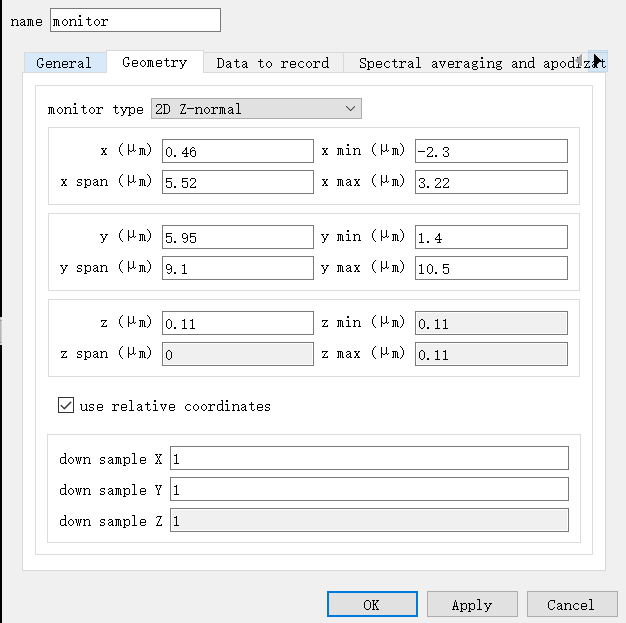
Task: Click the Apply button
Action: coord(471,604)
